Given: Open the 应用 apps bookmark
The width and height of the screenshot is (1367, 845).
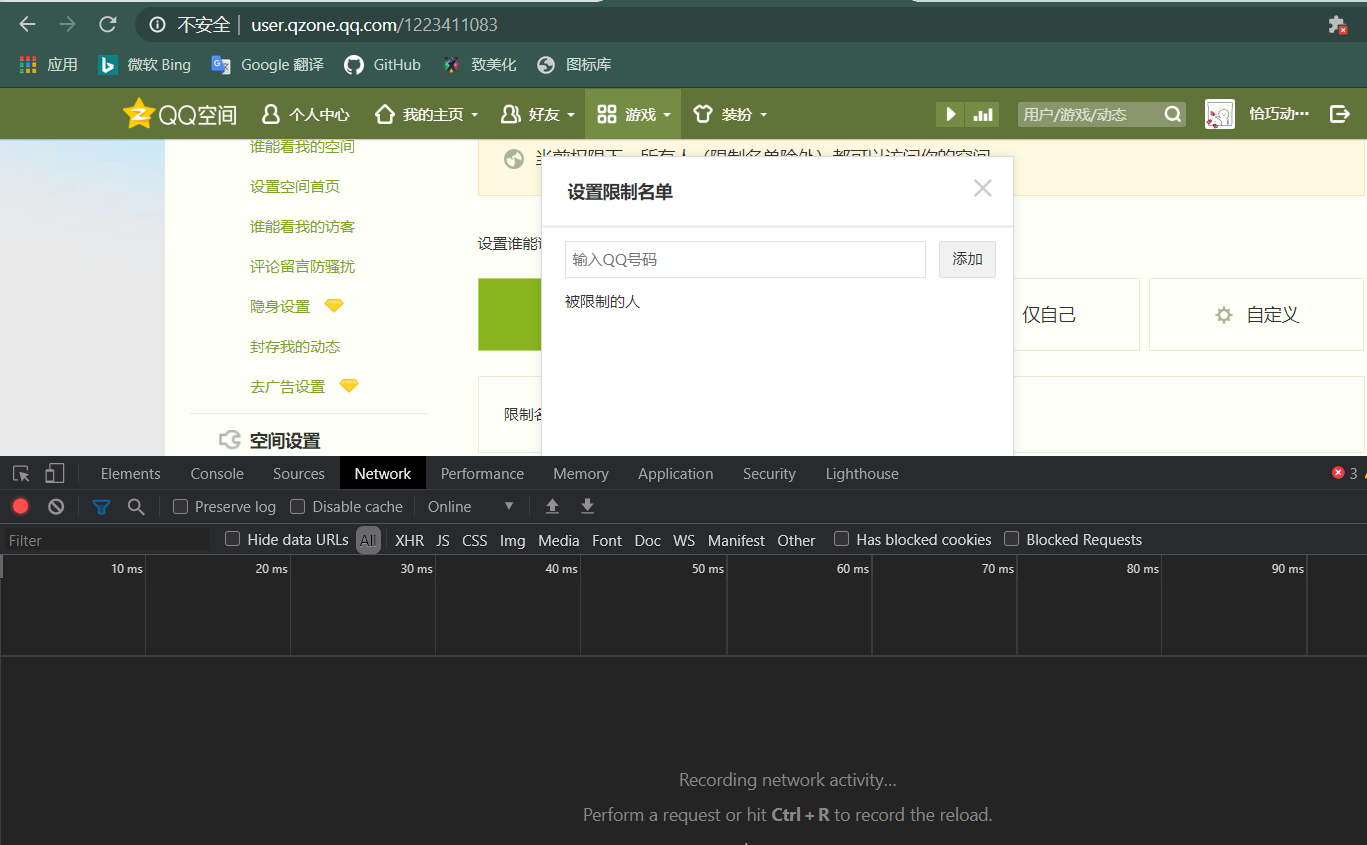Looking at the screenshot, I should [48, 65].
